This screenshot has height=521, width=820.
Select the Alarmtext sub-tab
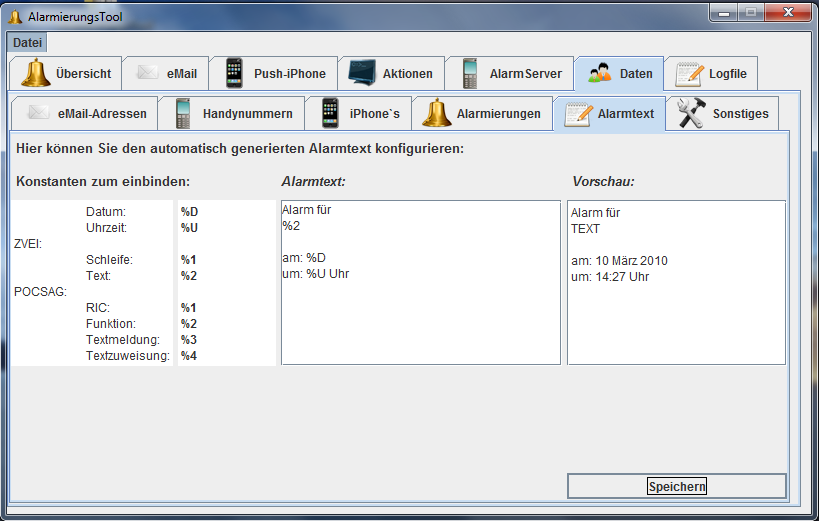611,114
